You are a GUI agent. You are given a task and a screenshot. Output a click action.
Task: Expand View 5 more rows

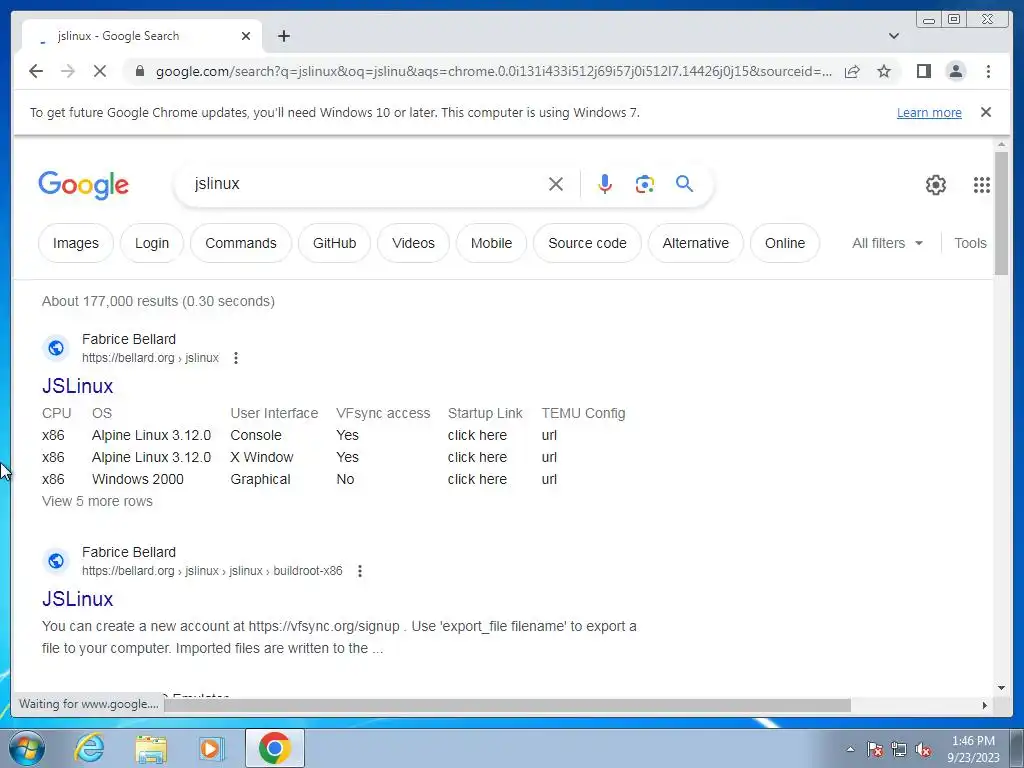(97, 501)
